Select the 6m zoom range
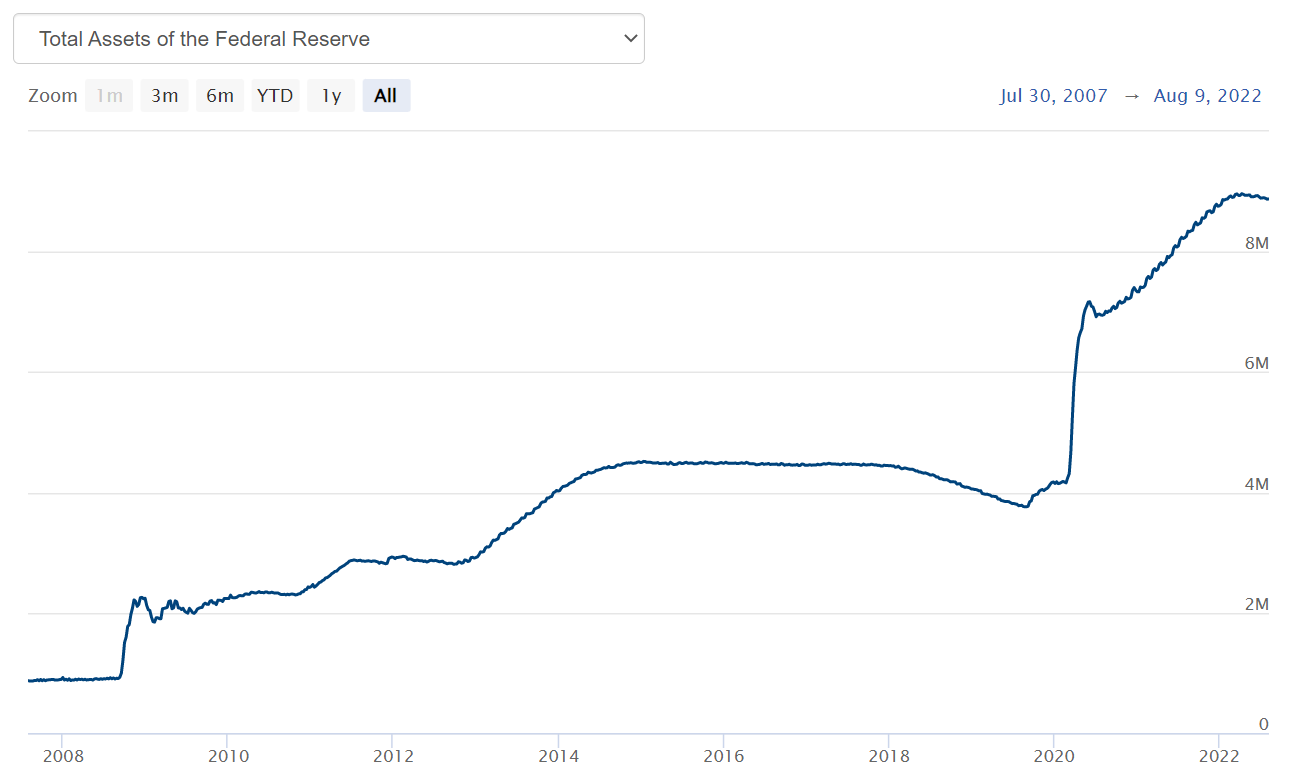This screenshot has width=1291, height=781. point(219,95)
